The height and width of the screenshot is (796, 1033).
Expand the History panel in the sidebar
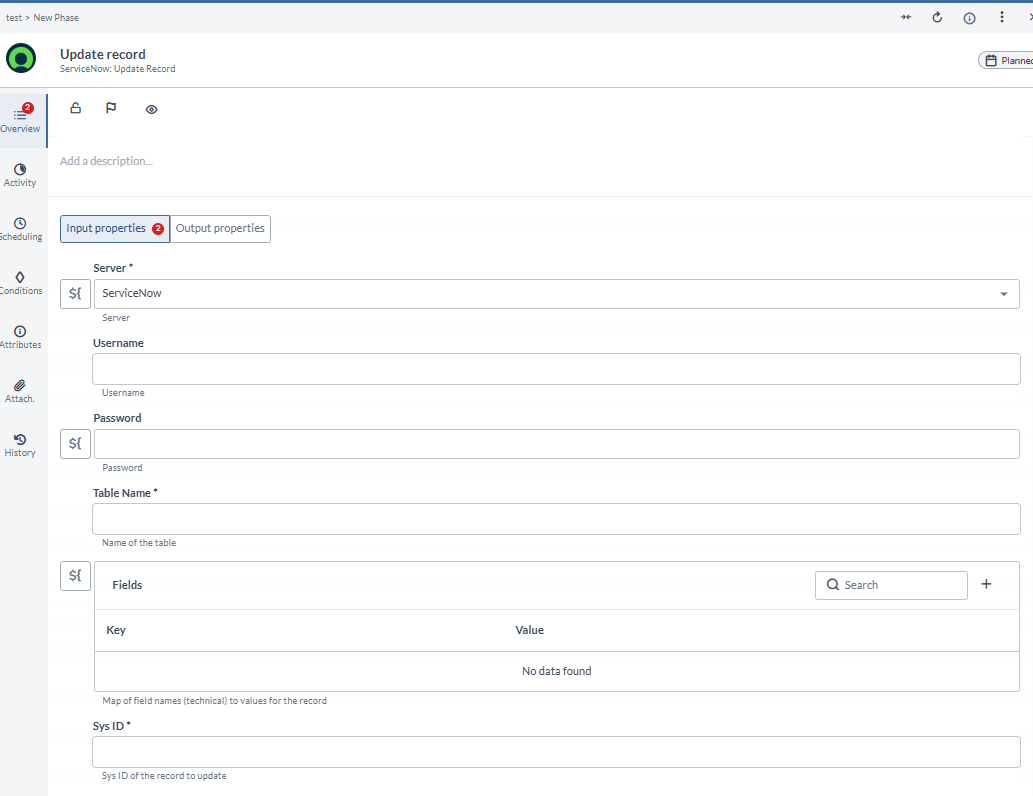21,444
